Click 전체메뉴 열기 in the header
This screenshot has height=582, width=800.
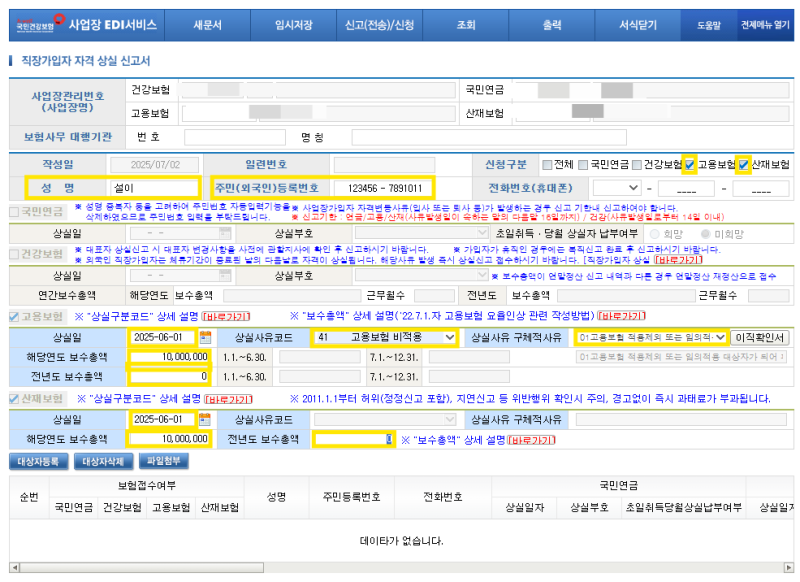click(x=765, y=24)
